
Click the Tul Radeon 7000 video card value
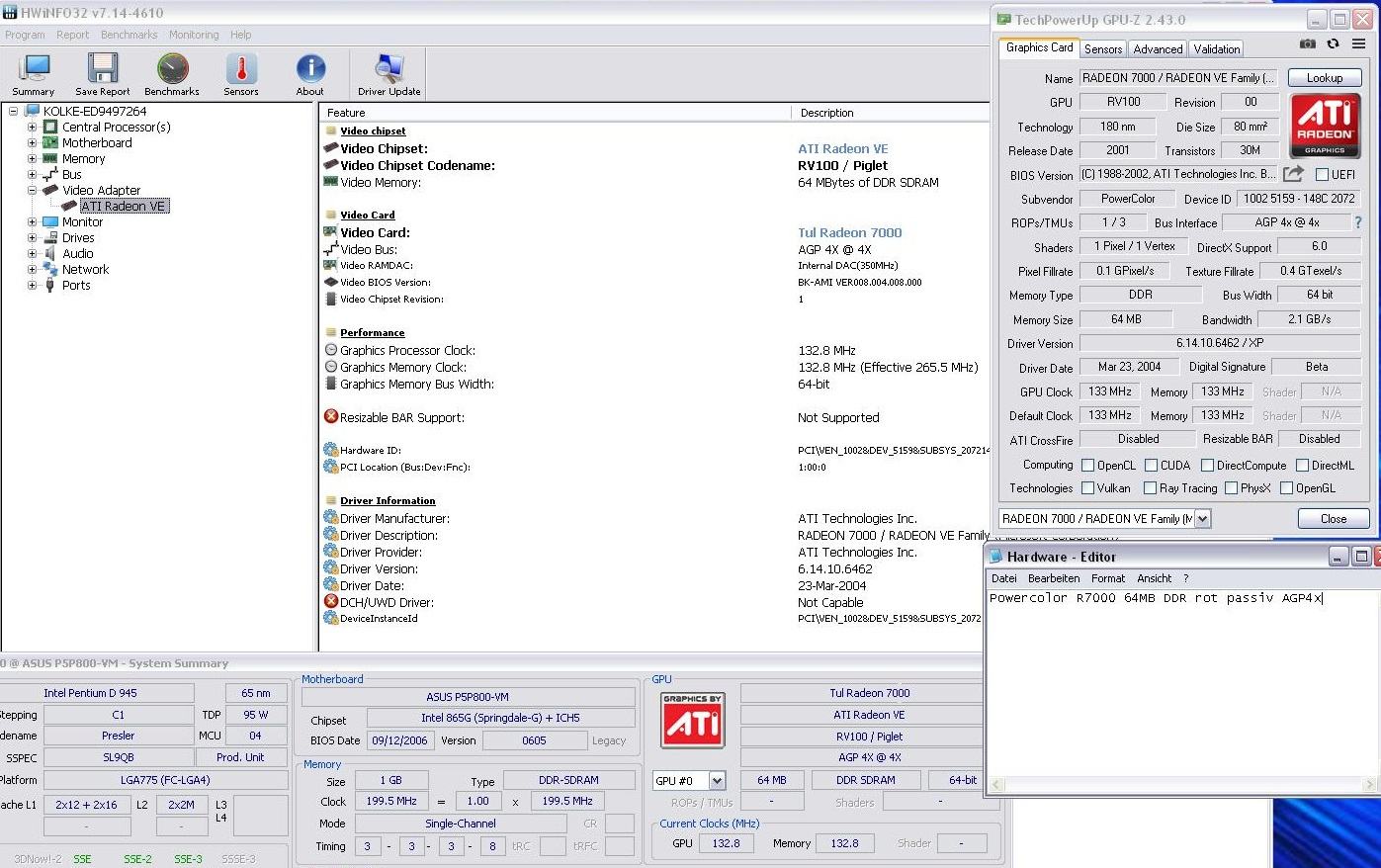pyautogui.click(x=850, y=232)
